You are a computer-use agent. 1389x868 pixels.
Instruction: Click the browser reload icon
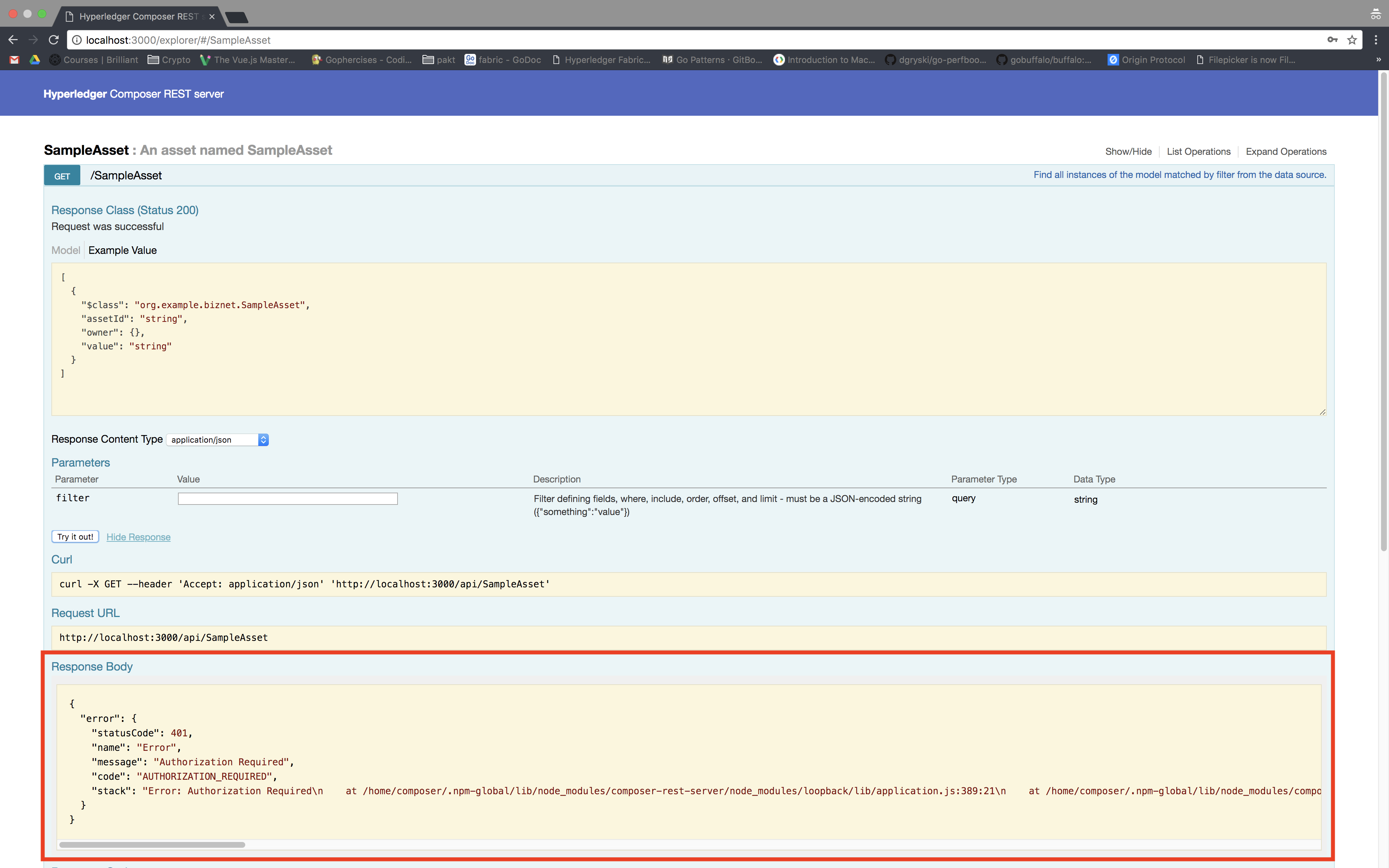tap(54, 40)
